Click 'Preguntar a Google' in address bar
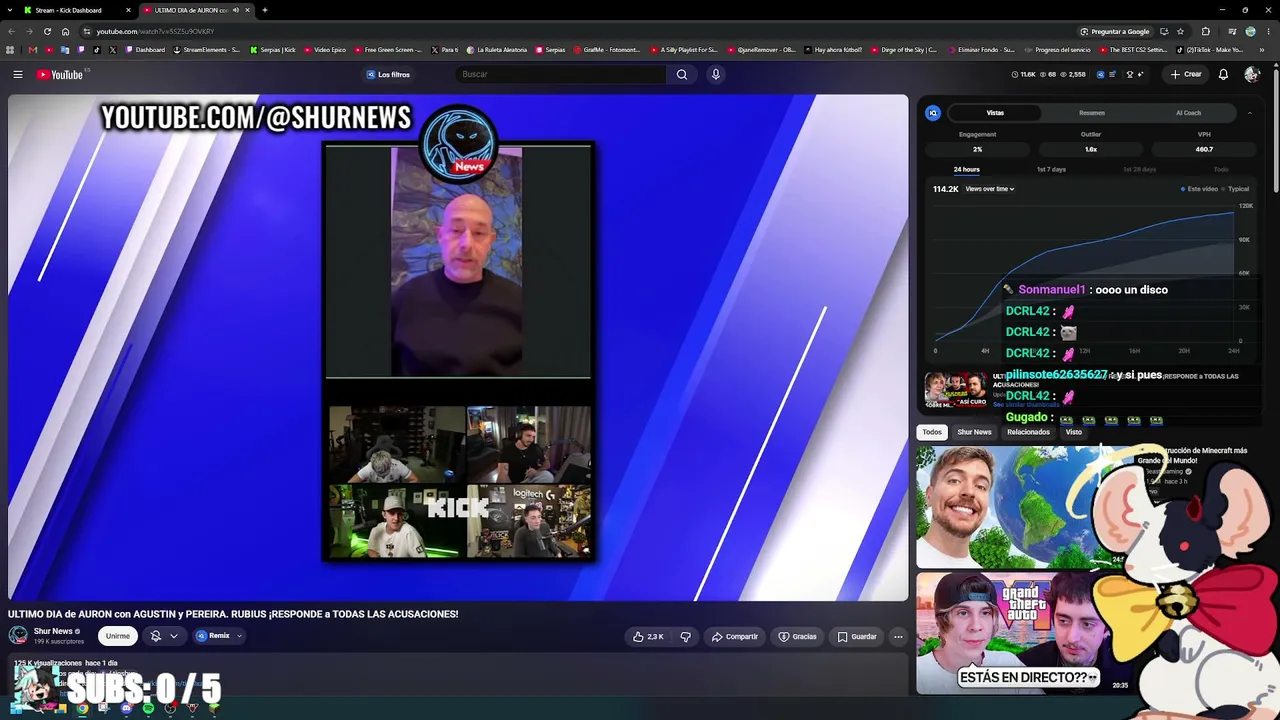Image resolution: width=1280 pixels, height=720 pixels. point(1114,31)
